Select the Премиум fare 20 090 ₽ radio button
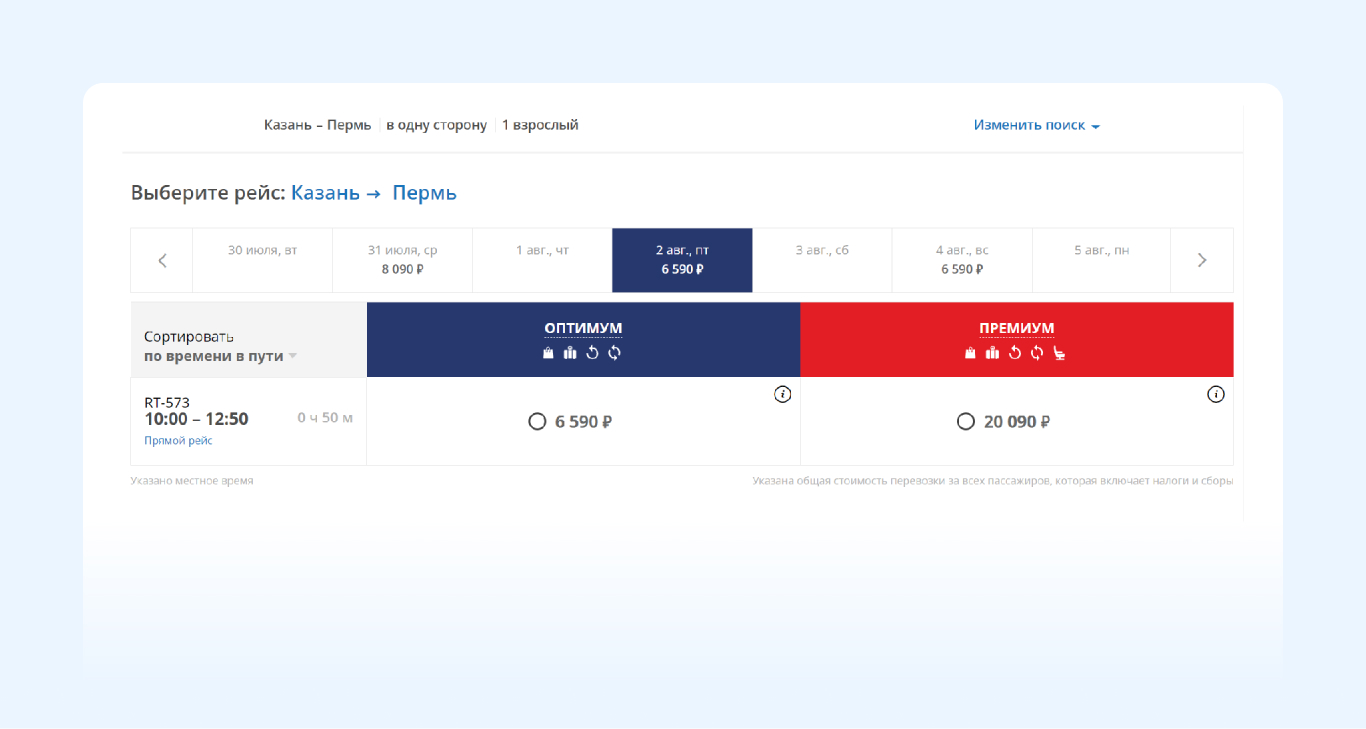Viewport: 1366px width, 729px height. (x=966, y=422)
